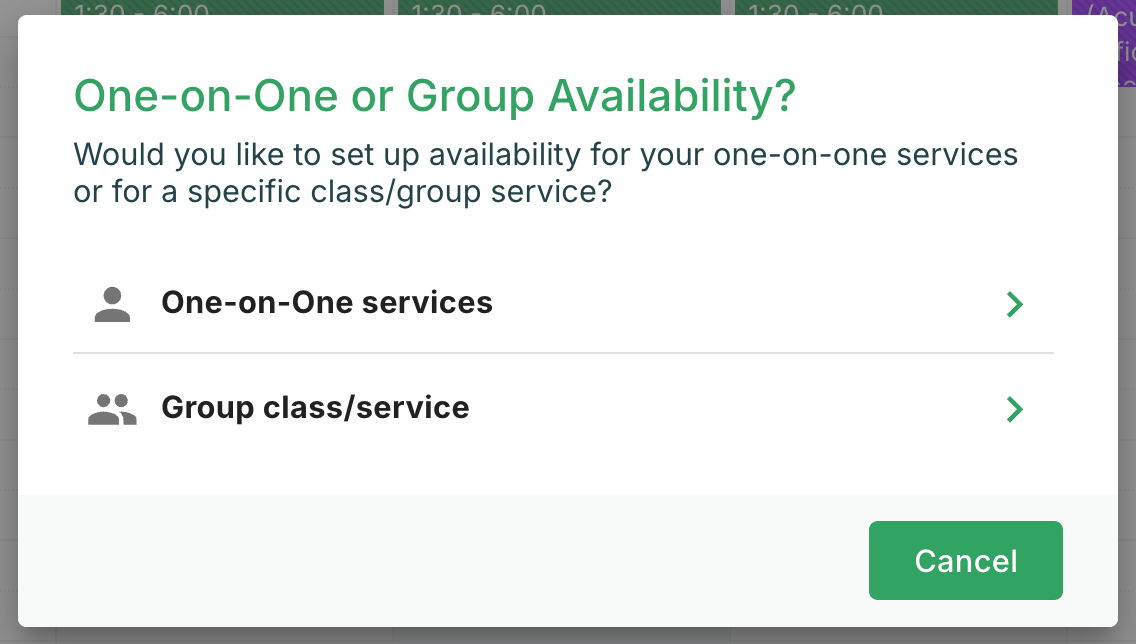Open One-on-One services via its green chevron
The image size is (1136, 644).
coord(1015,304)
